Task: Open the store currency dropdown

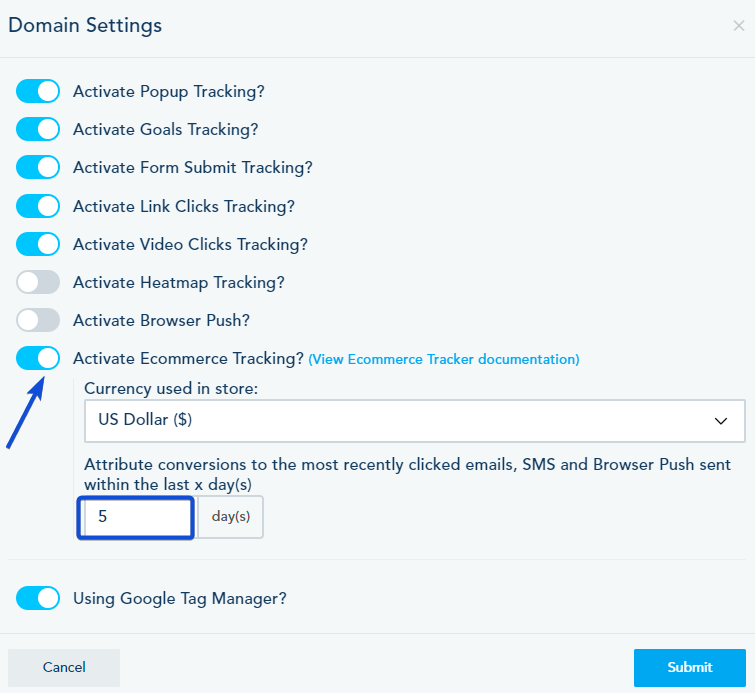Action: [400, 421]
